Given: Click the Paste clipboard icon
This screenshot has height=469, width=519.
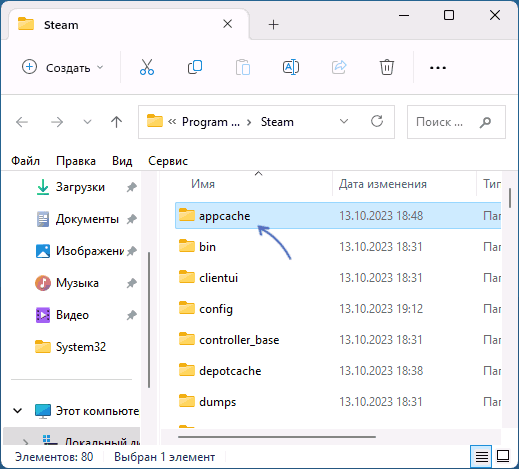Looking at the screenshot, I should (243, 67).
